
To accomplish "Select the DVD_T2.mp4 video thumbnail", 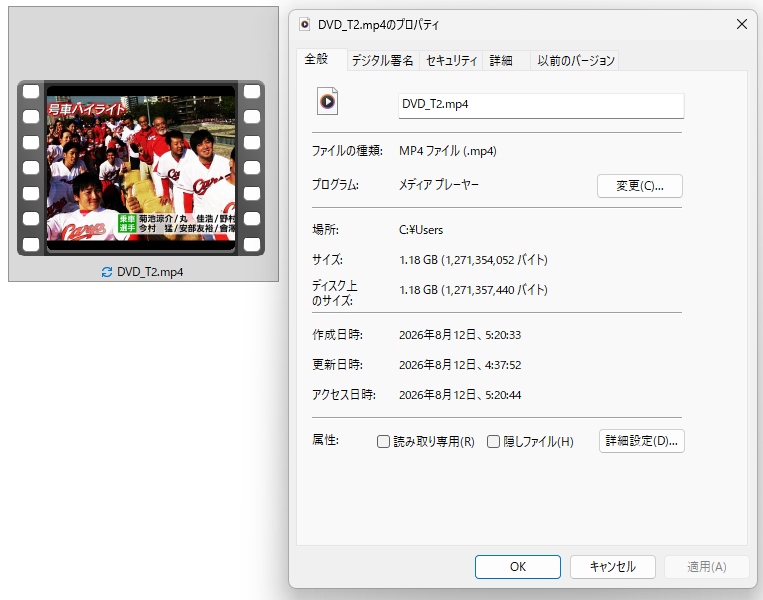I will click(x=141, y=168).
